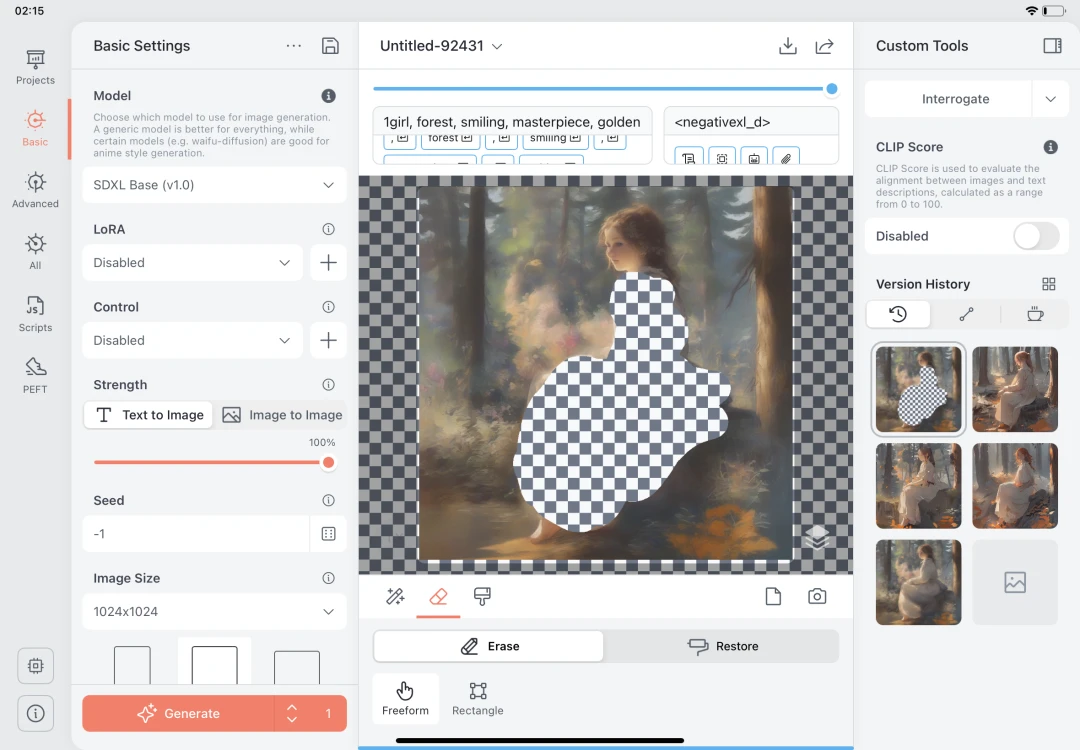Click the save settings floppy disk icon

330,46
